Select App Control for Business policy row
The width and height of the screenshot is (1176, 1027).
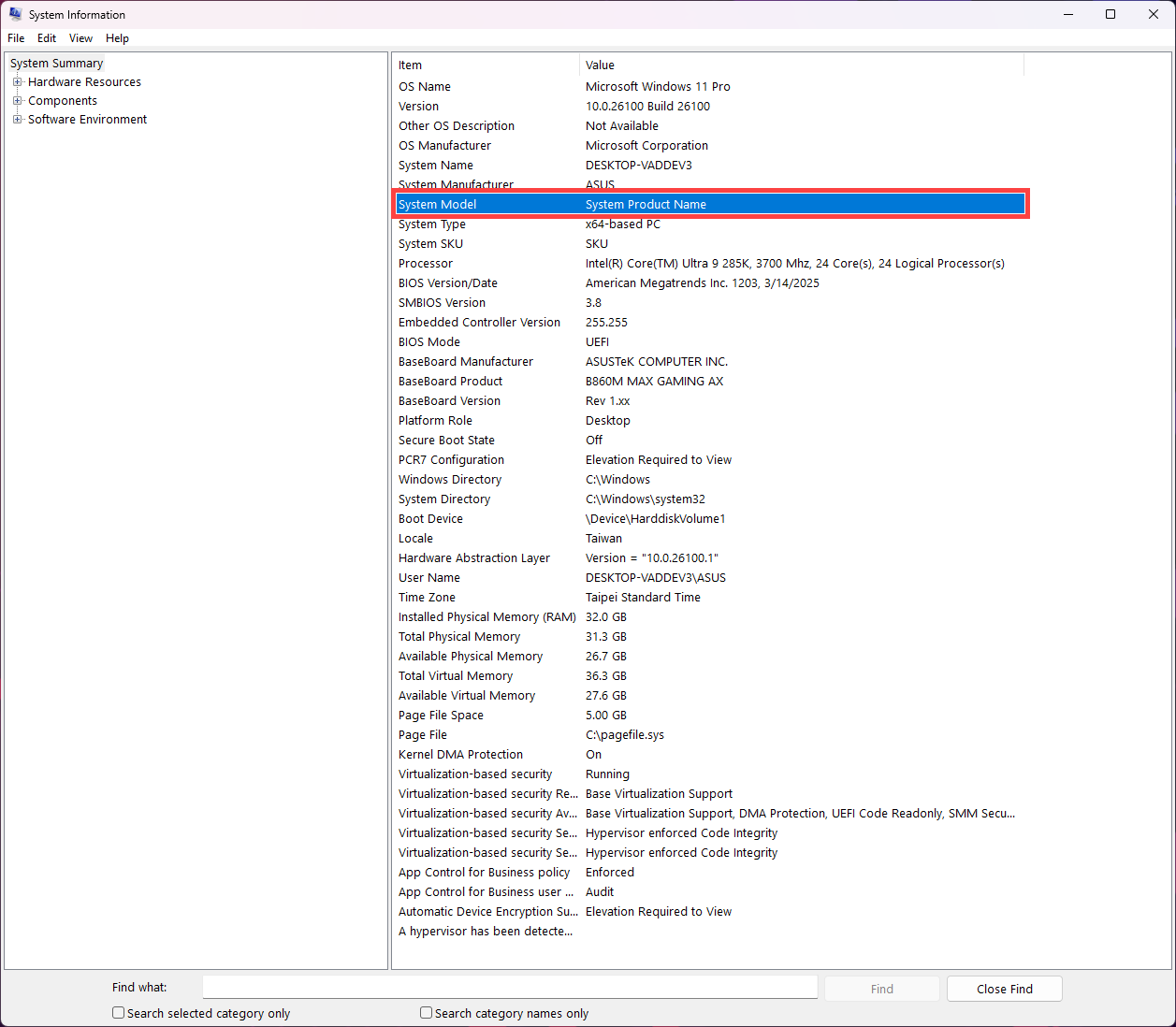(709, 873)
